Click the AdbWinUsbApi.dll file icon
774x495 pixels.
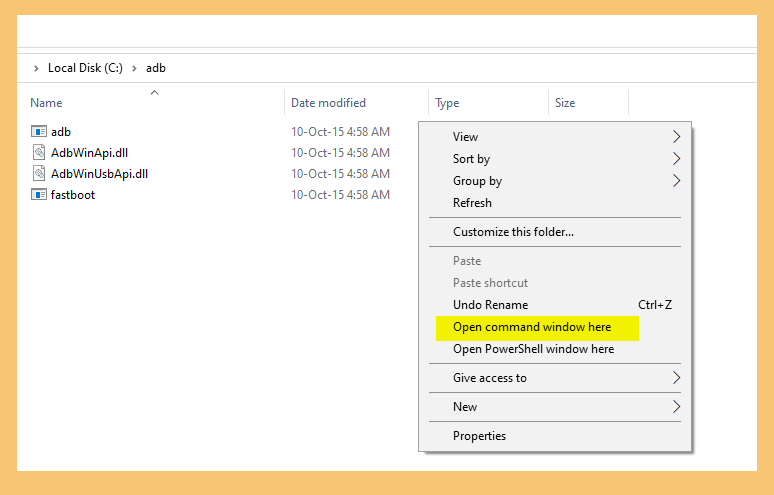tap(39, 173)
